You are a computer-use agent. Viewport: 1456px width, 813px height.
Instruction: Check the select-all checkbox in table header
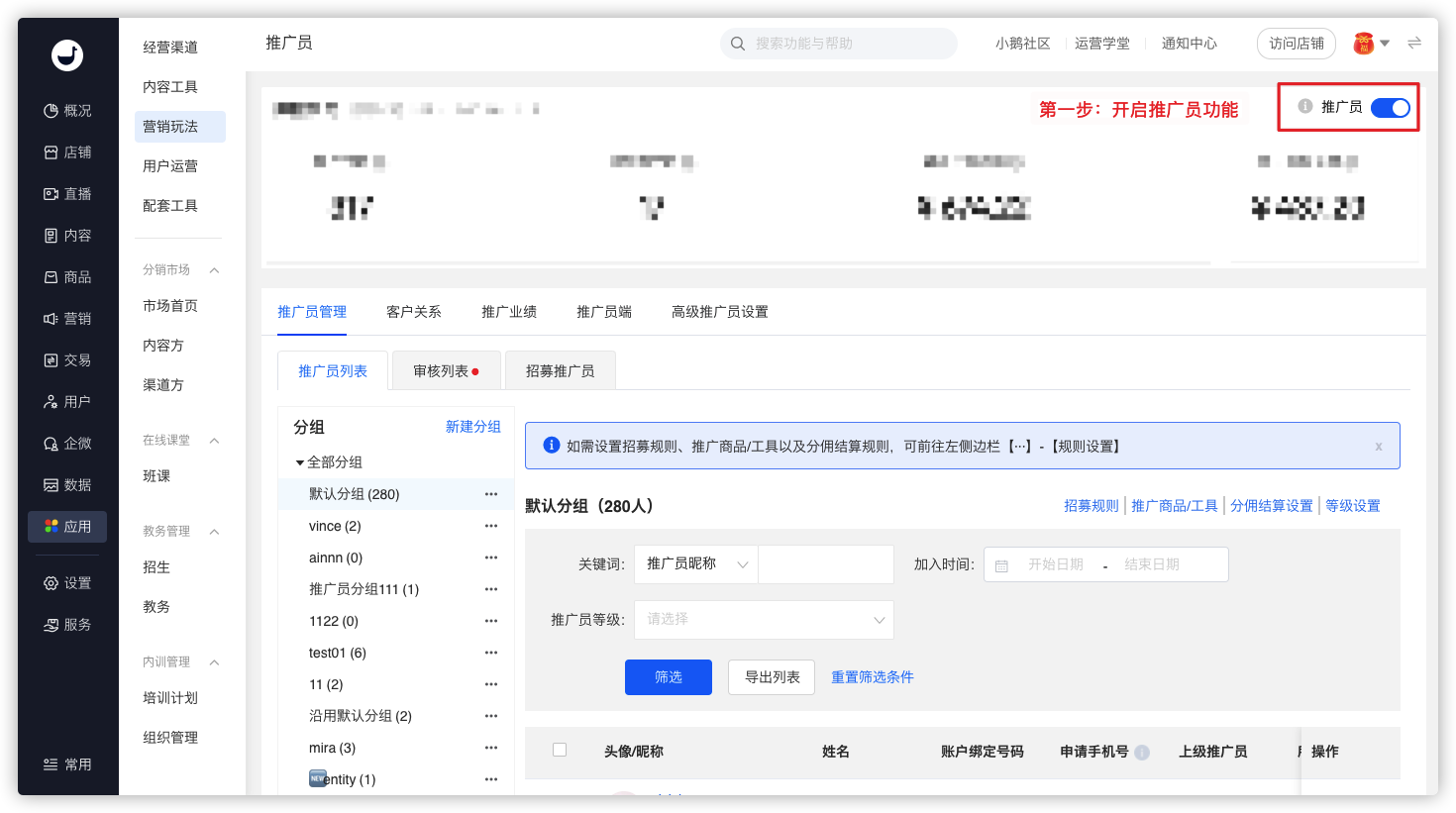pos(560,750)
